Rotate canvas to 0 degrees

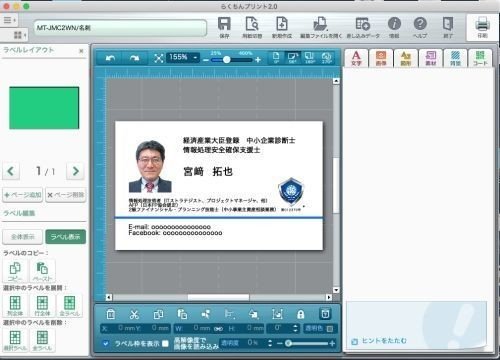point(276,58)
